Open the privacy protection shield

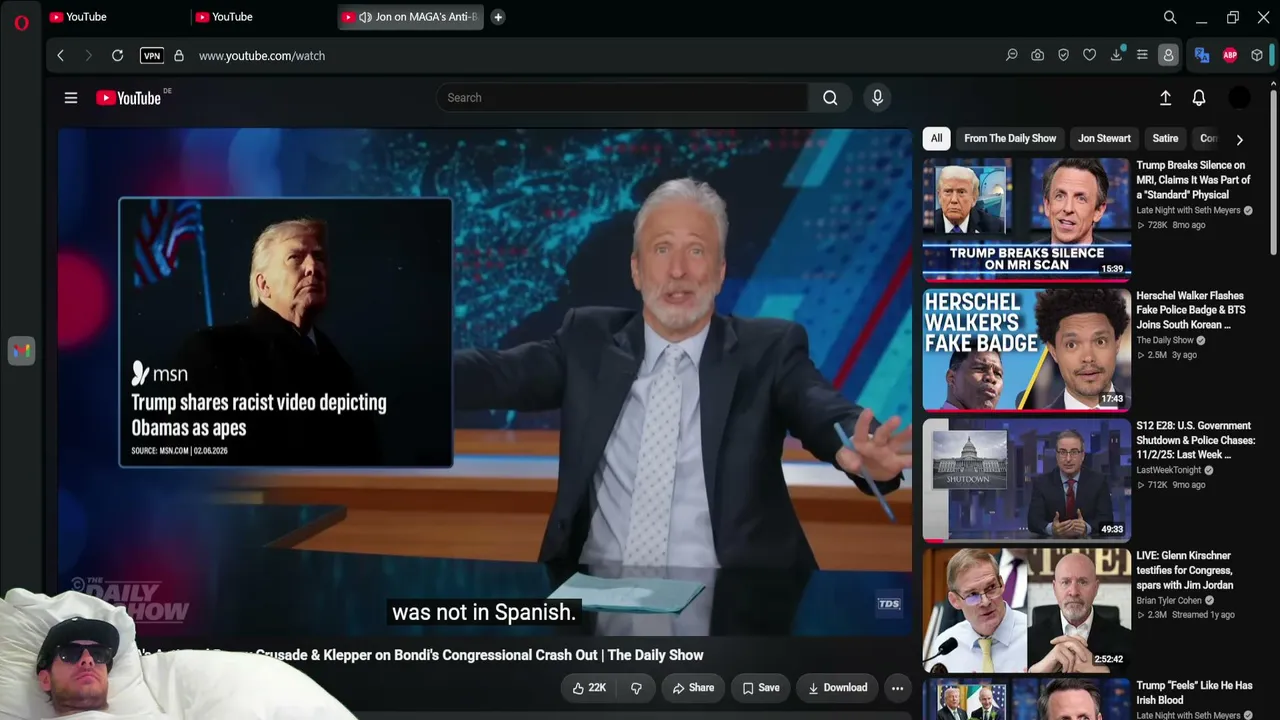pyautogui.click(x=1064, y=56)
